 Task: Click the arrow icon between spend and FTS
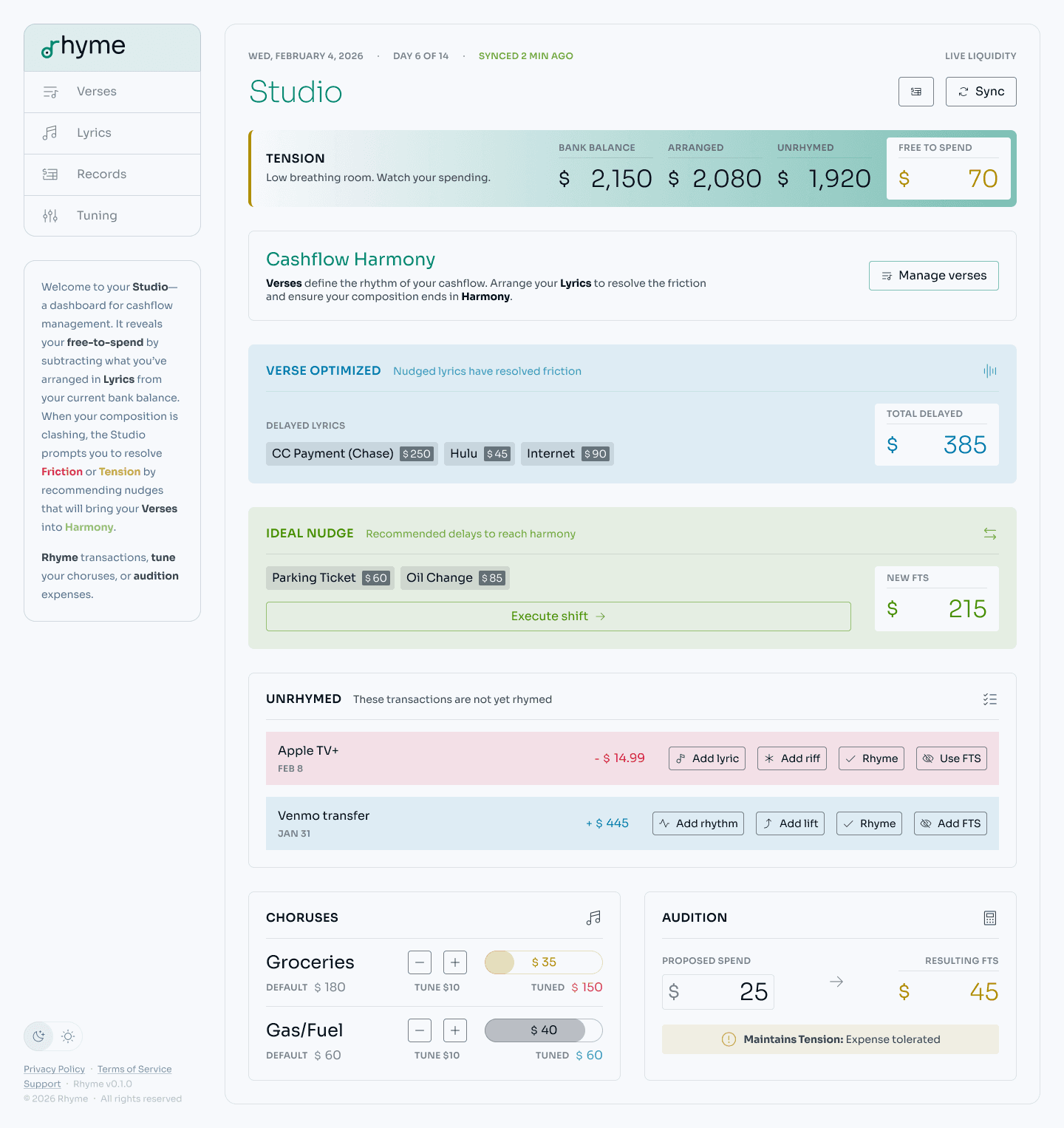[x=836, y=982]
